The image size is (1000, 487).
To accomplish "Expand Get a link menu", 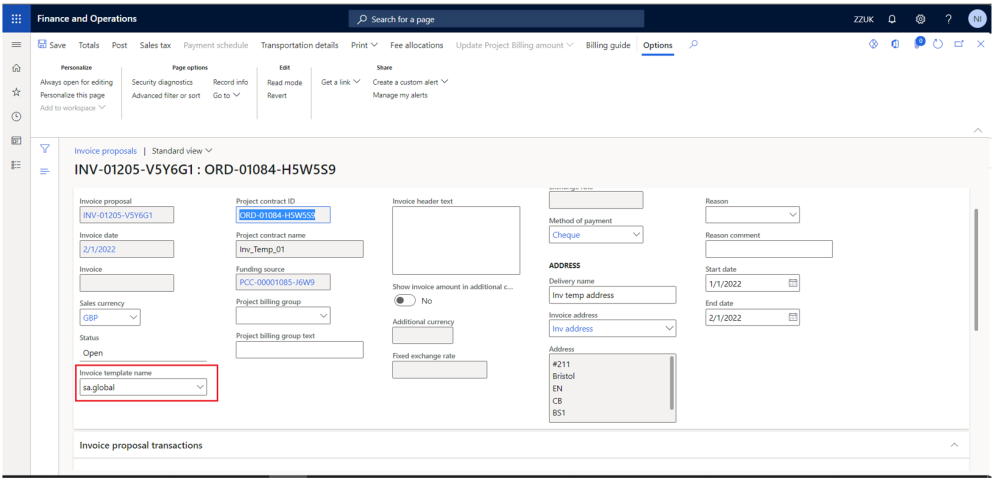I will 341,82.
